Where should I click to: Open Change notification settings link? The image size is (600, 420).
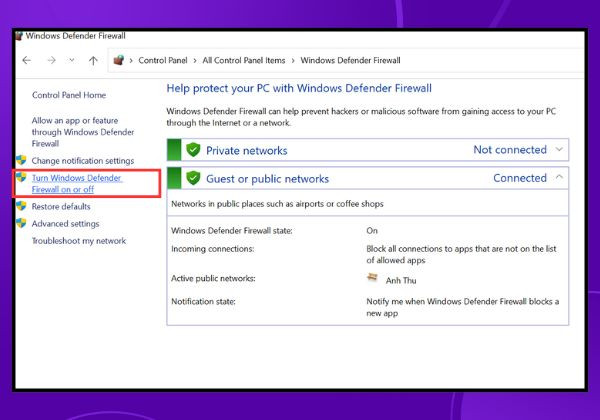point(83,161)
